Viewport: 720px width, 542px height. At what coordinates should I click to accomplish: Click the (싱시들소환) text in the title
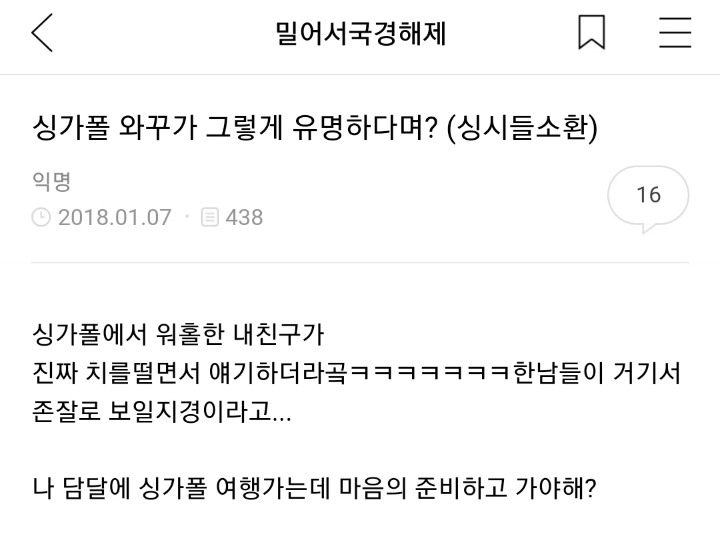point(522,127)
